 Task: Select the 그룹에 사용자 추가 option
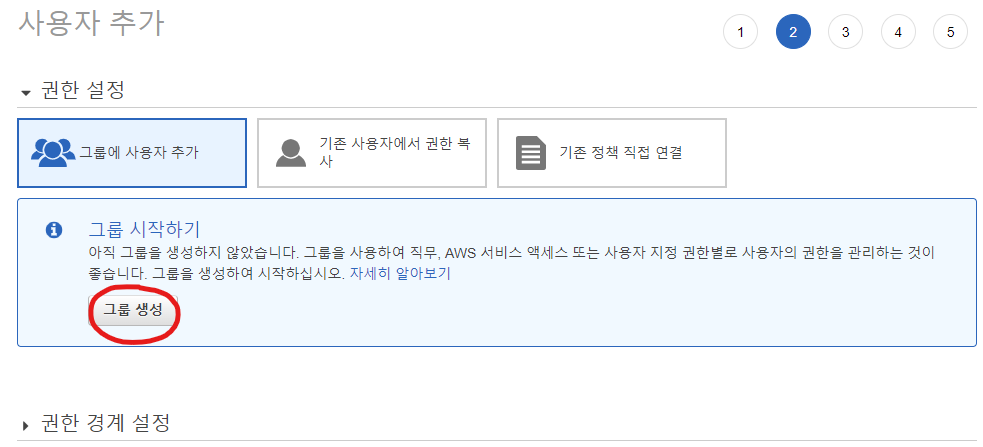click(x=132, y=153)
